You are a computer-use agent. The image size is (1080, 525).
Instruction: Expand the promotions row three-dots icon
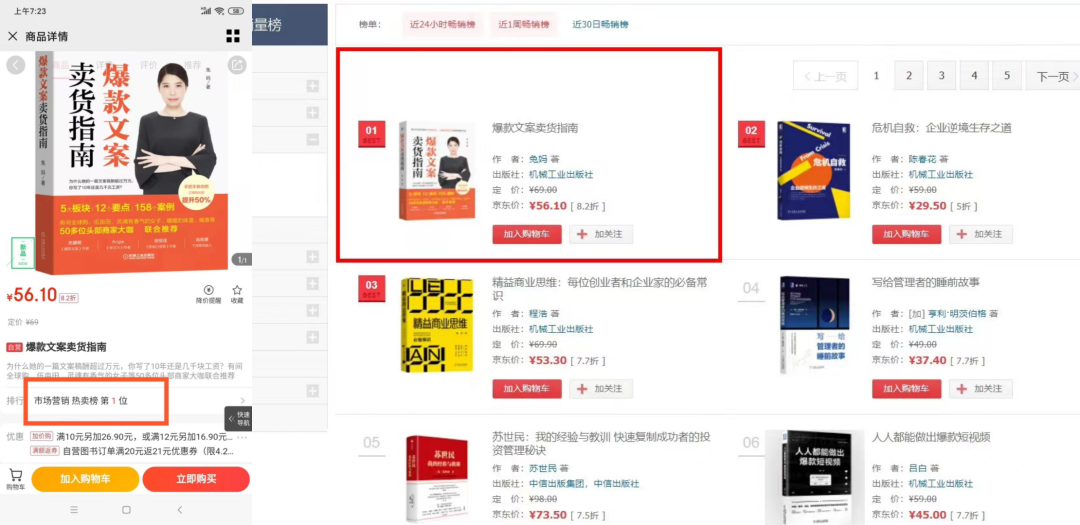point(242,437)
